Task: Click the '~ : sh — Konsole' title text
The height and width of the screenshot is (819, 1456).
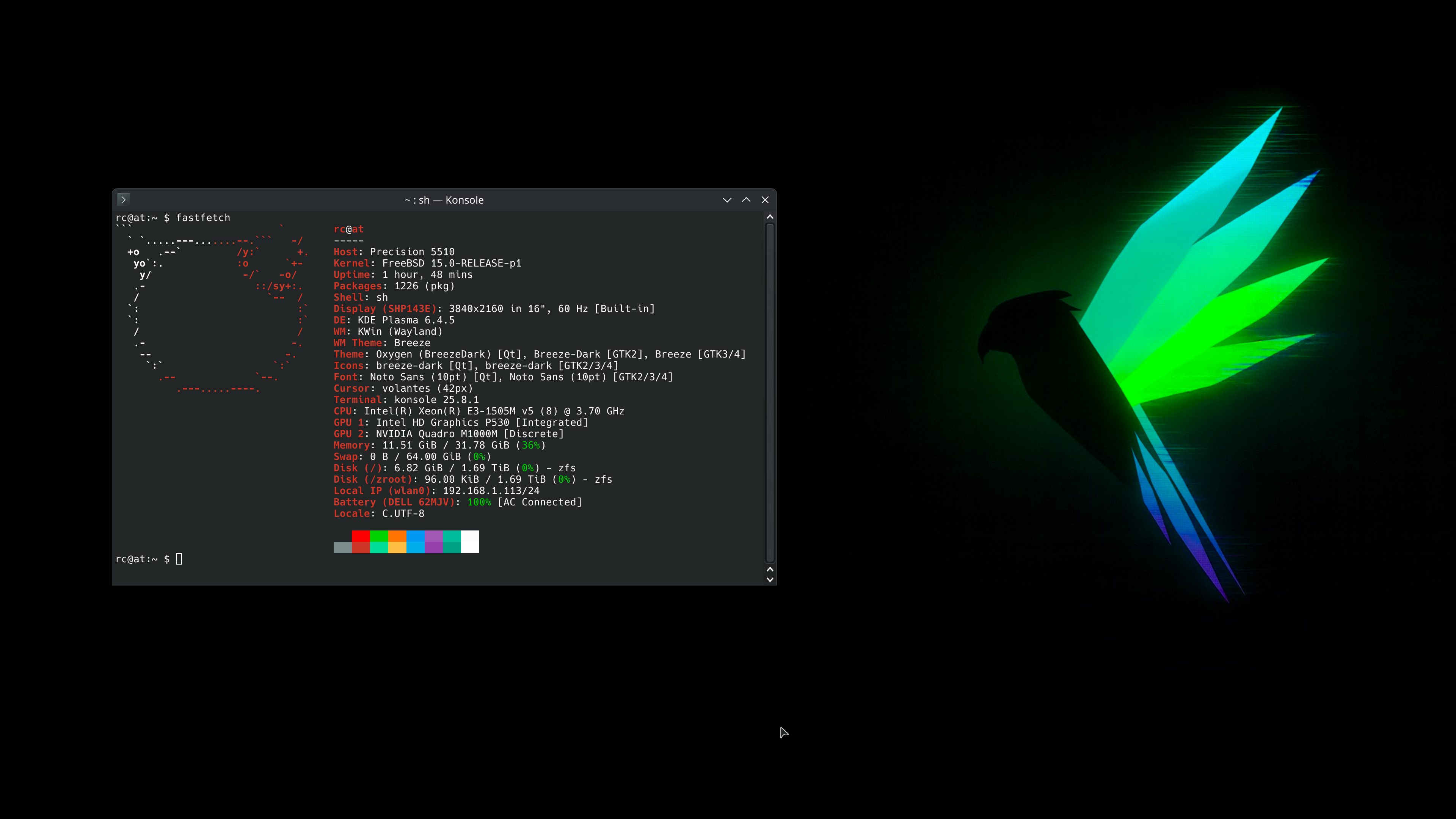Action: (x=444, y=199)
